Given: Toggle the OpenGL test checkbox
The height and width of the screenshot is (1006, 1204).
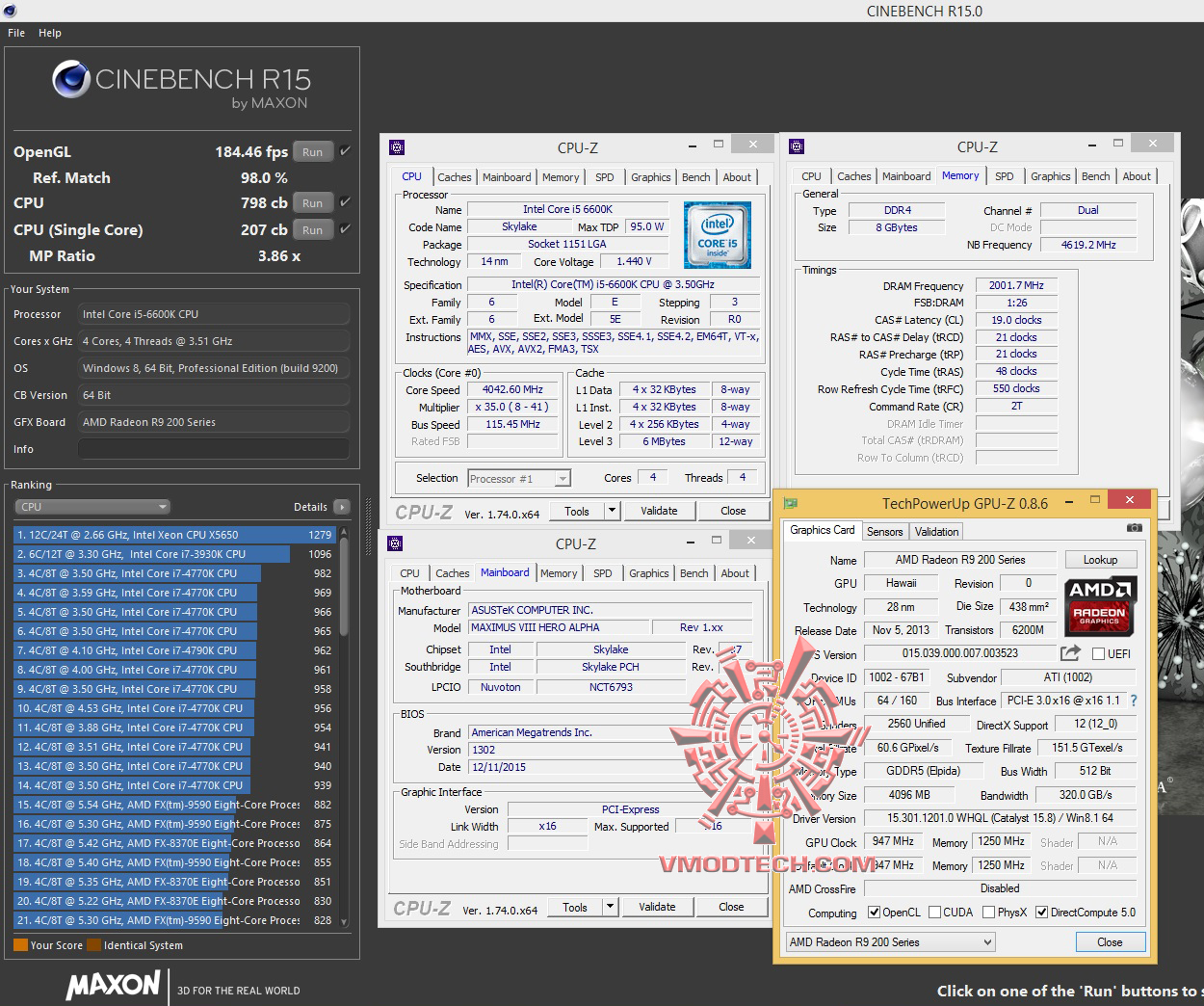Looking at the screenshot, I should pos(345,150).
